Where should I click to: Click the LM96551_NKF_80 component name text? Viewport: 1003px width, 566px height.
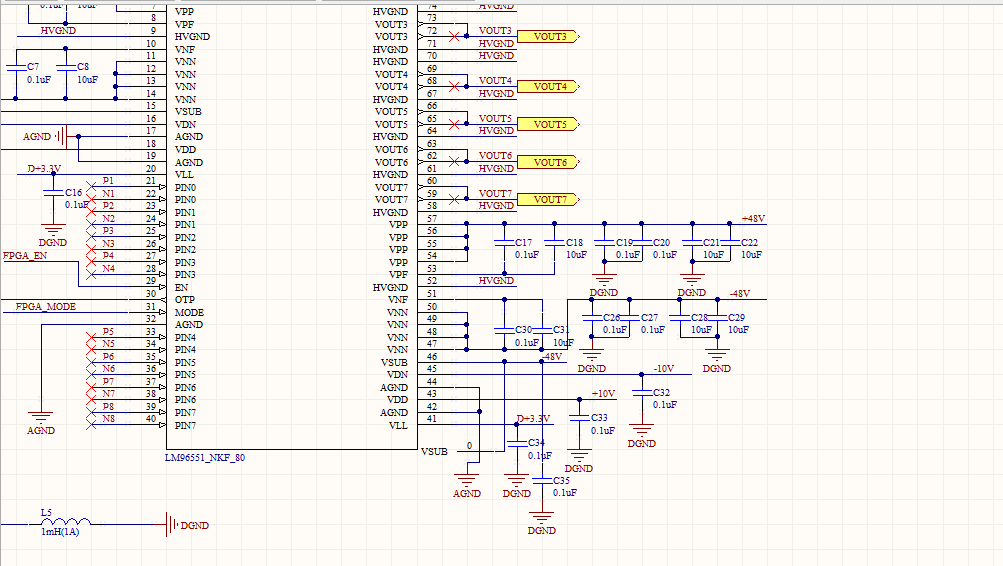[205, 457]
